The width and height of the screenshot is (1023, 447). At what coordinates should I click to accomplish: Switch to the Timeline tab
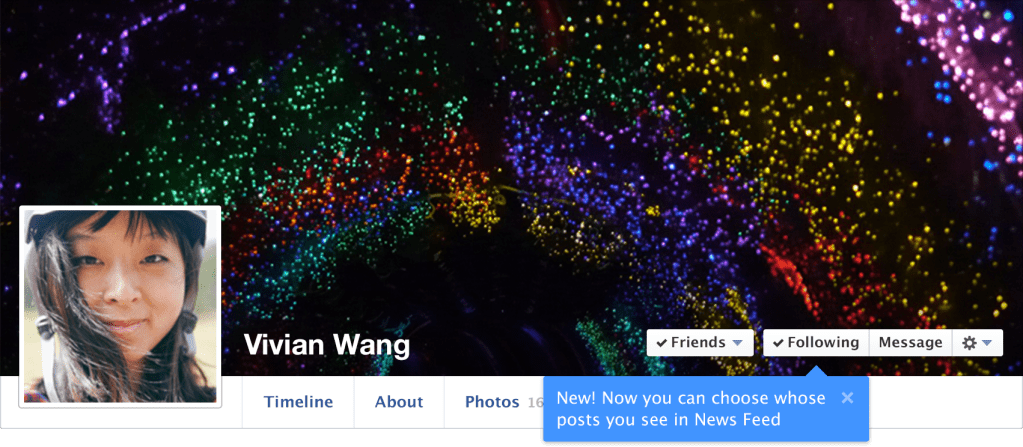298,402
